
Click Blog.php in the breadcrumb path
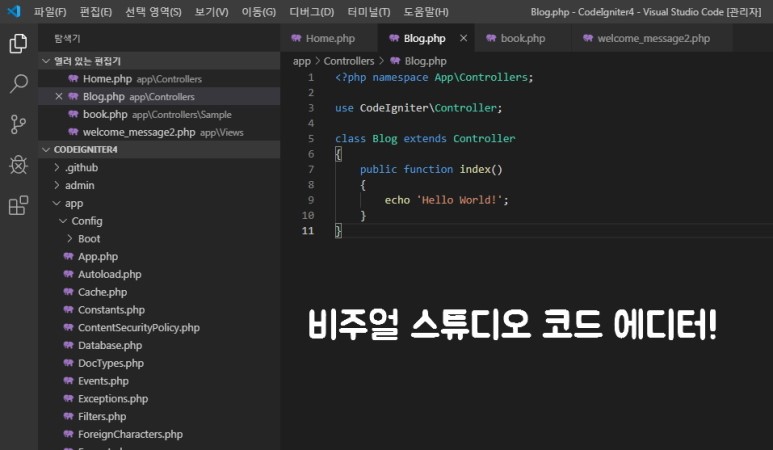point(425,61)
